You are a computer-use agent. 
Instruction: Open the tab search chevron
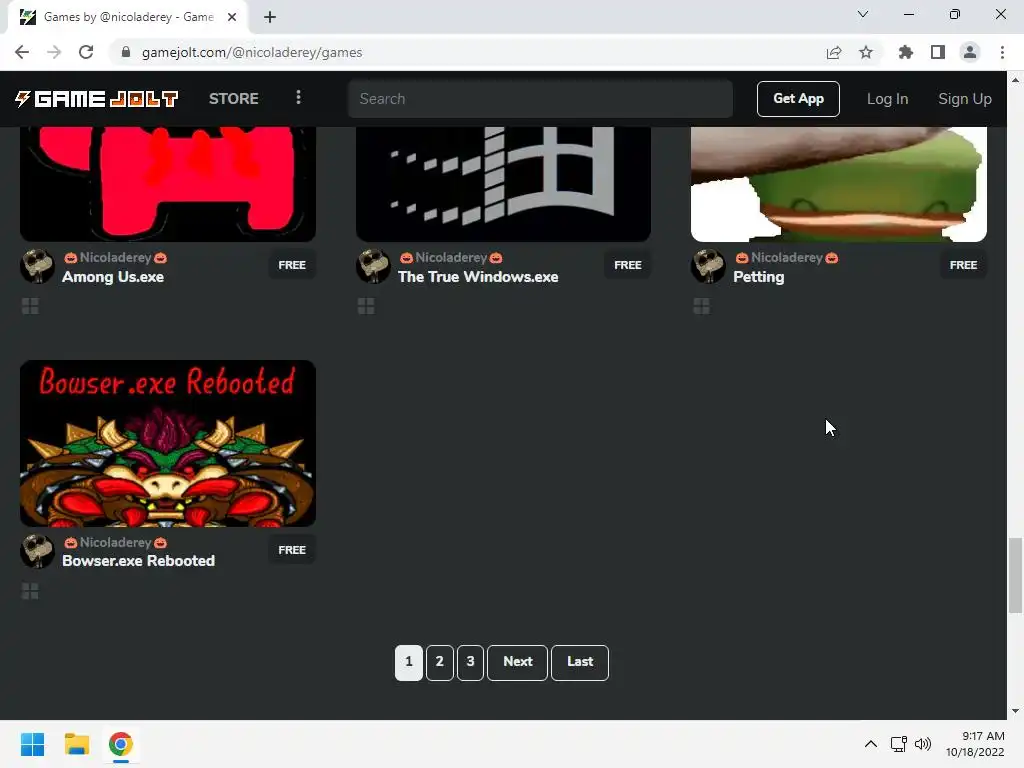863,14
